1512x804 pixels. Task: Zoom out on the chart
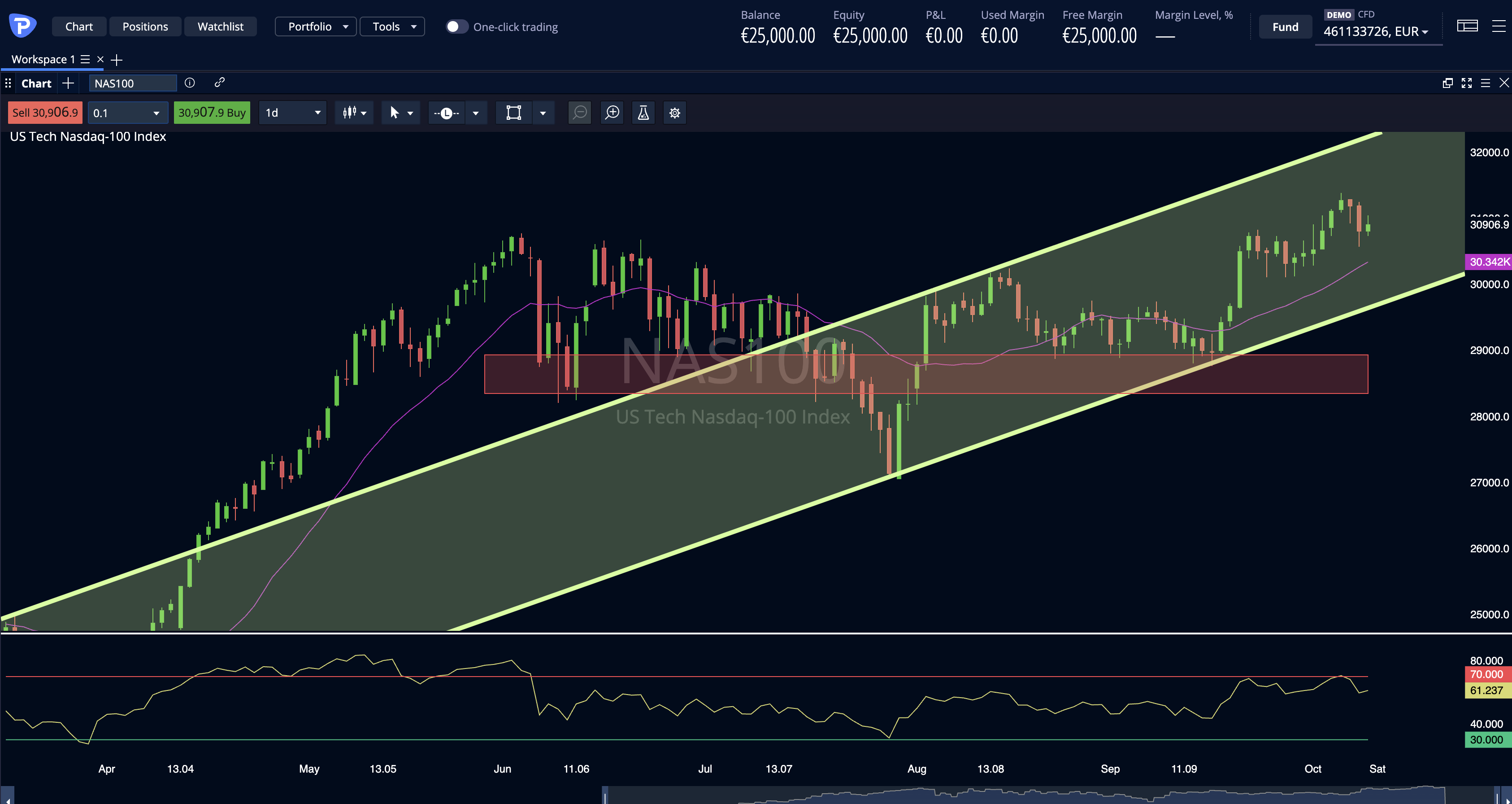point(580,113)
